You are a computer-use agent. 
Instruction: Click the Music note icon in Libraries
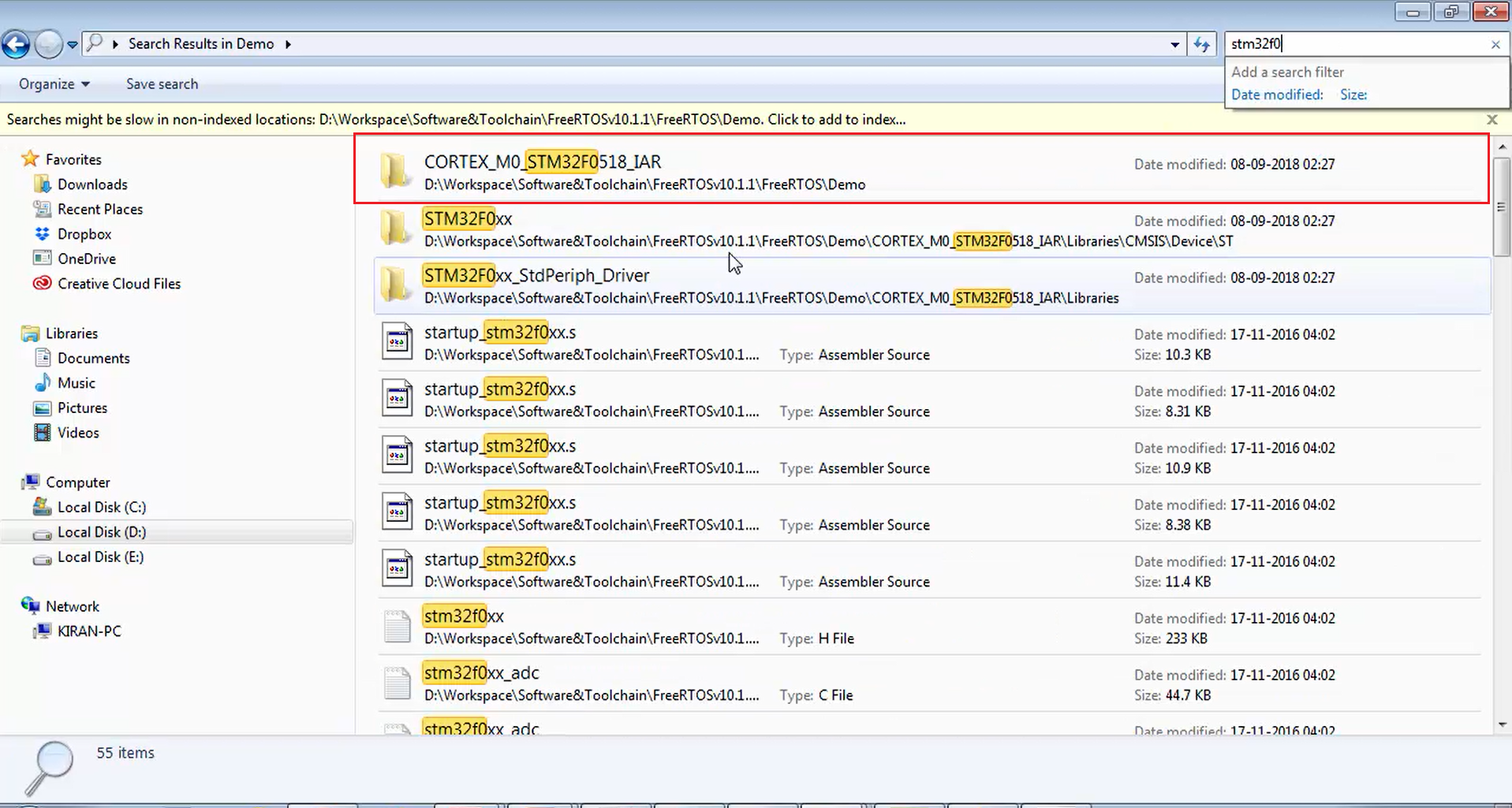click(42, 383)
